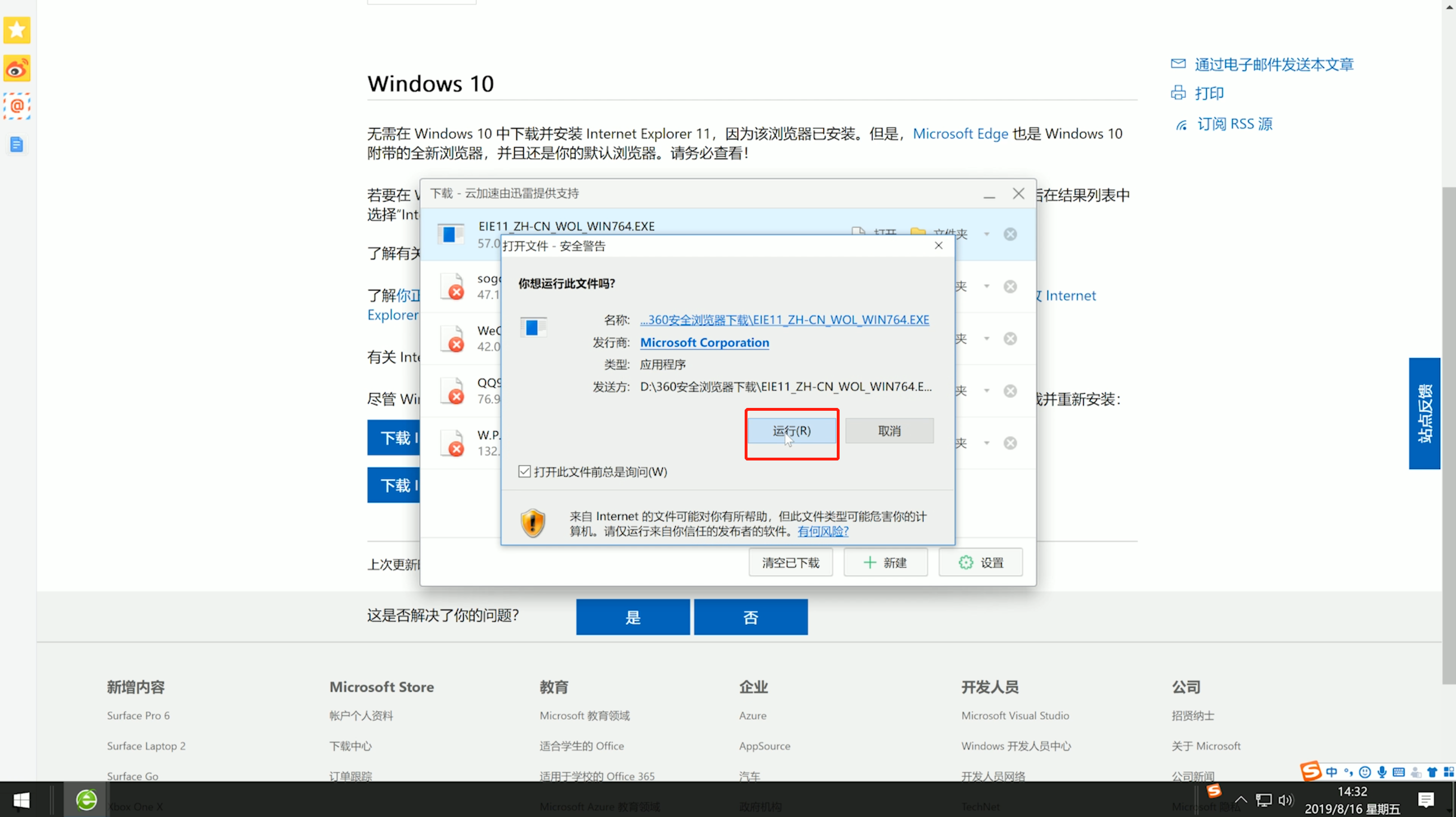The image size is (1456, 817).
Task: Remove the sogou download entry
Action: 1010,286
